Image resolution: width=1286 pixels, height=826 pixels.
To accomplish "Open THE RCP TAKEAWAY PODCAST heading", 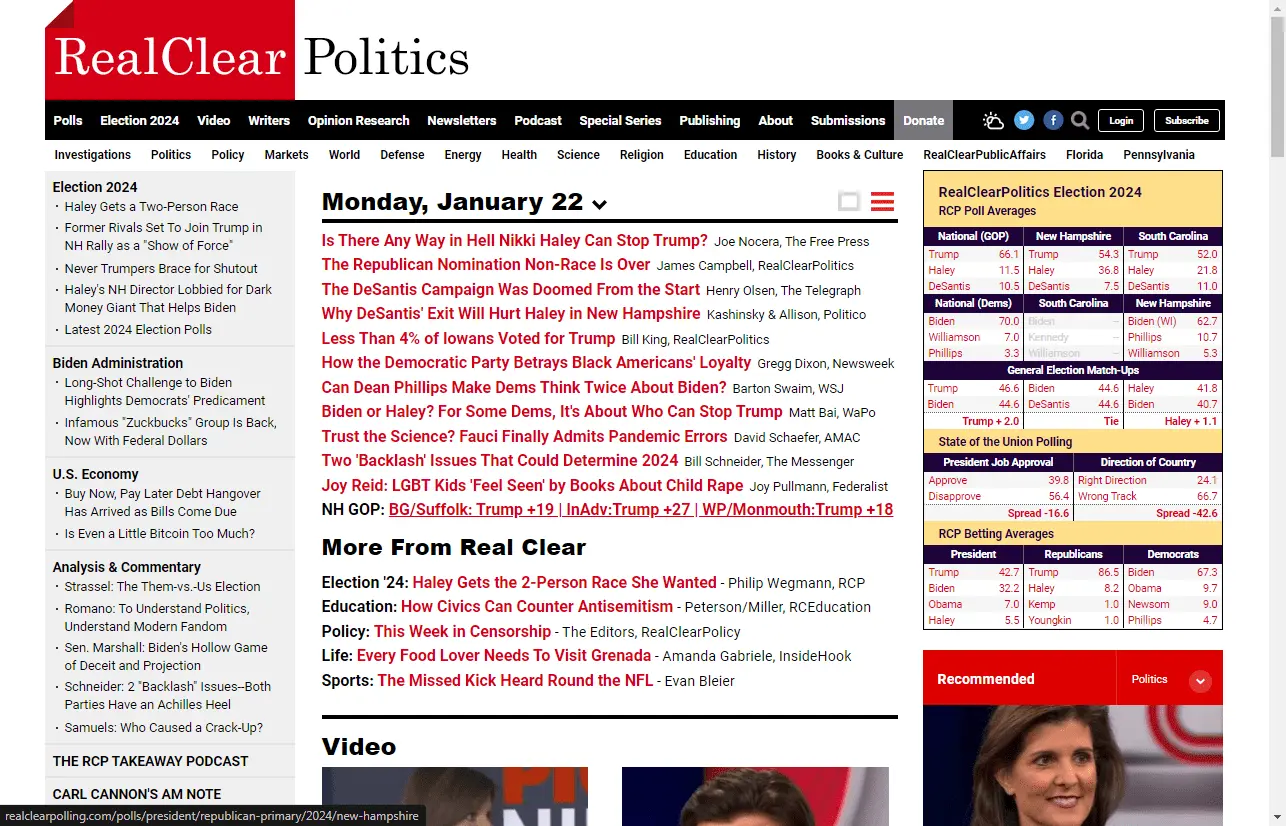I will (150, 762).
